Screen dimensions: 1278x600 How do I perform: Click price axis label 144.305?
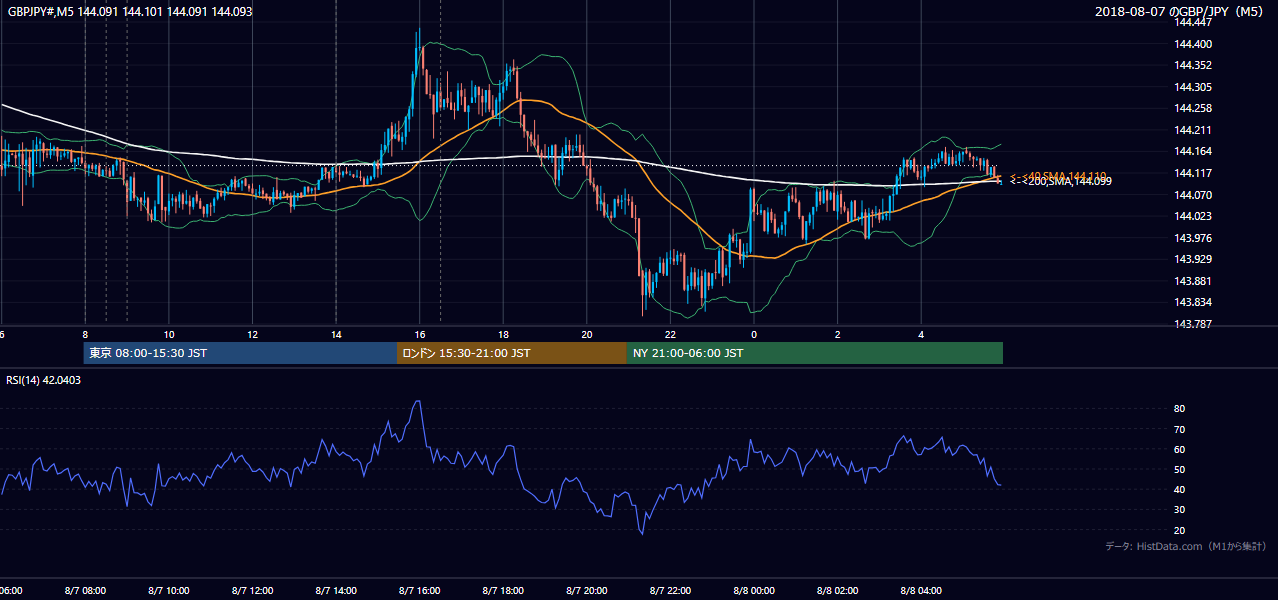[1194, 87]
